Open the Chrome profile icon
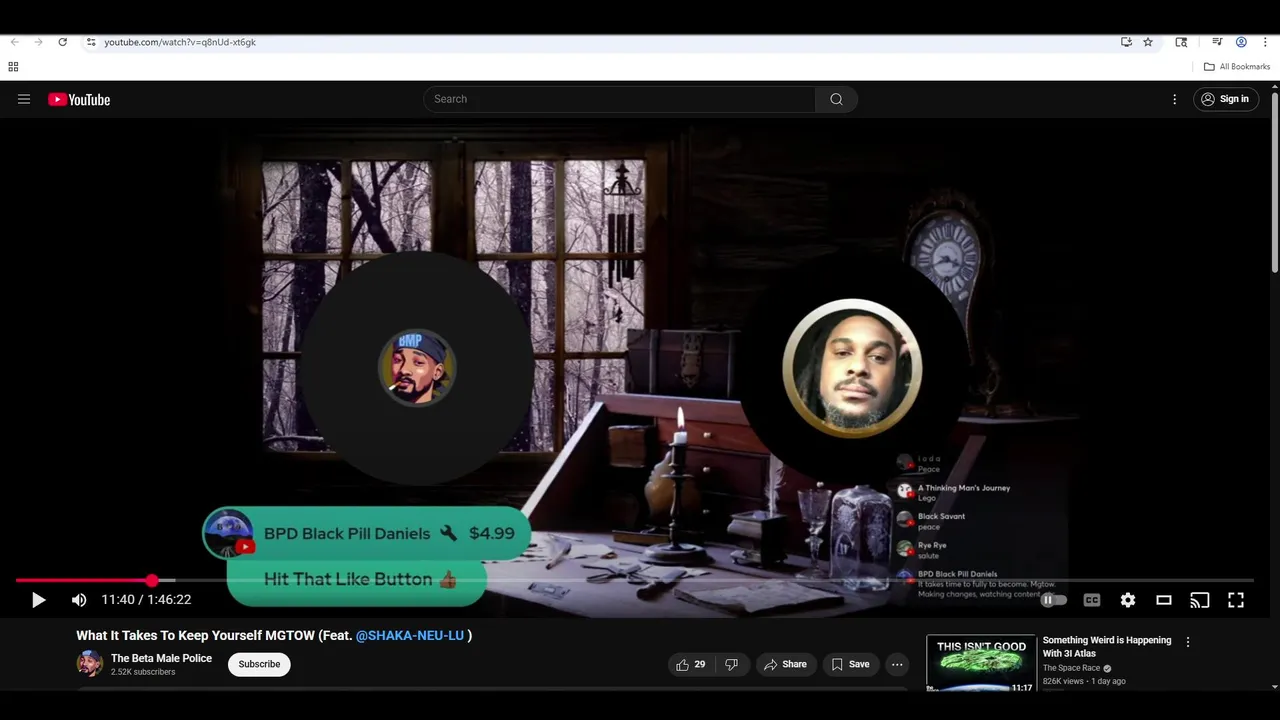 point(1241,42)
